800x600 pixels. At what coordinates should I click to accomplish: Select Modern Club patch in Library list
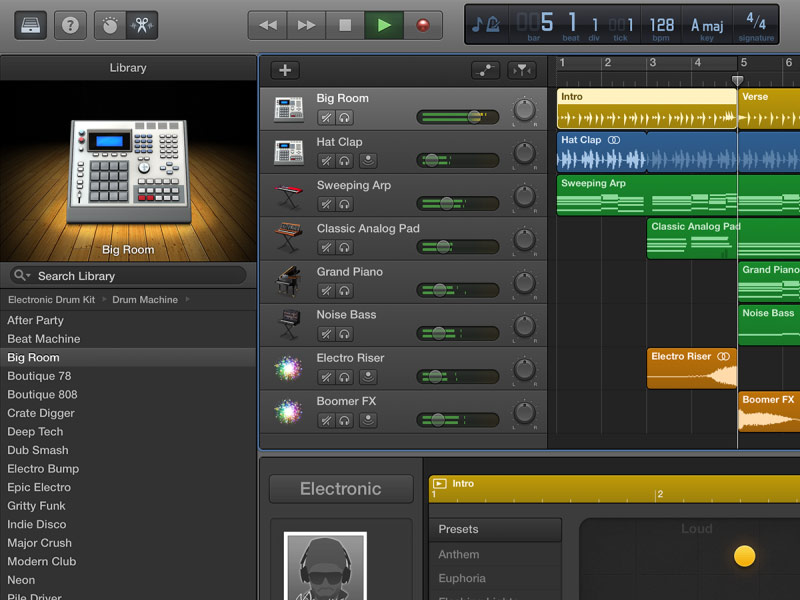pyautogui.click(x=128, y=561)
